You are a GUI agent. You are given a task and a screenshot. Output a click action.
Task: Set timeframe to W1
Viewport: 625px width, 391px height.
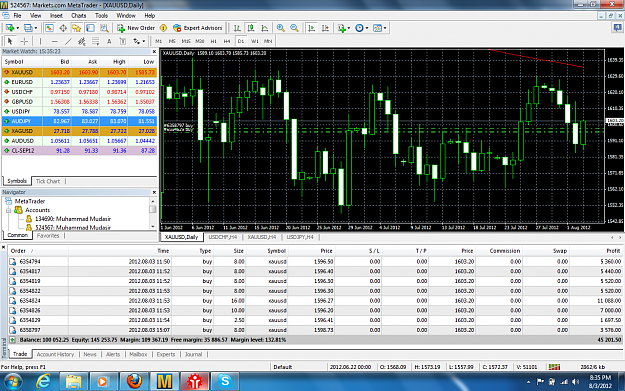click(255, 41)
